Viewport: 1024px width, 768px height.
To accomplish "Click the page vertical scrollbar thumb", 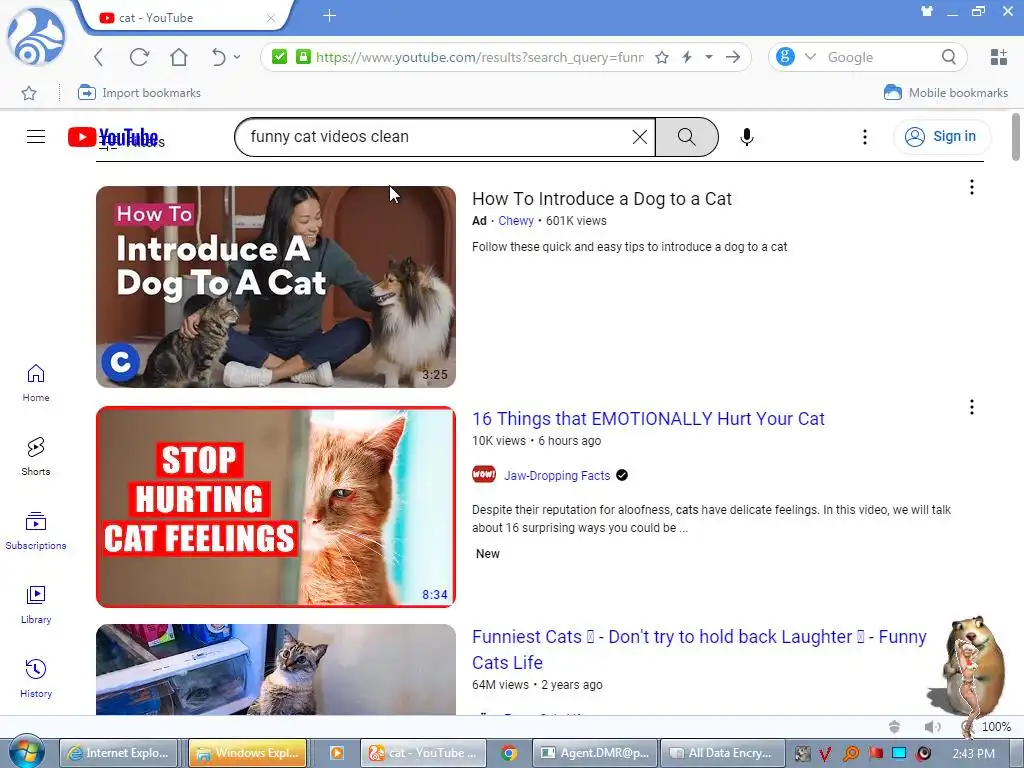I will tap(1016, 136).
